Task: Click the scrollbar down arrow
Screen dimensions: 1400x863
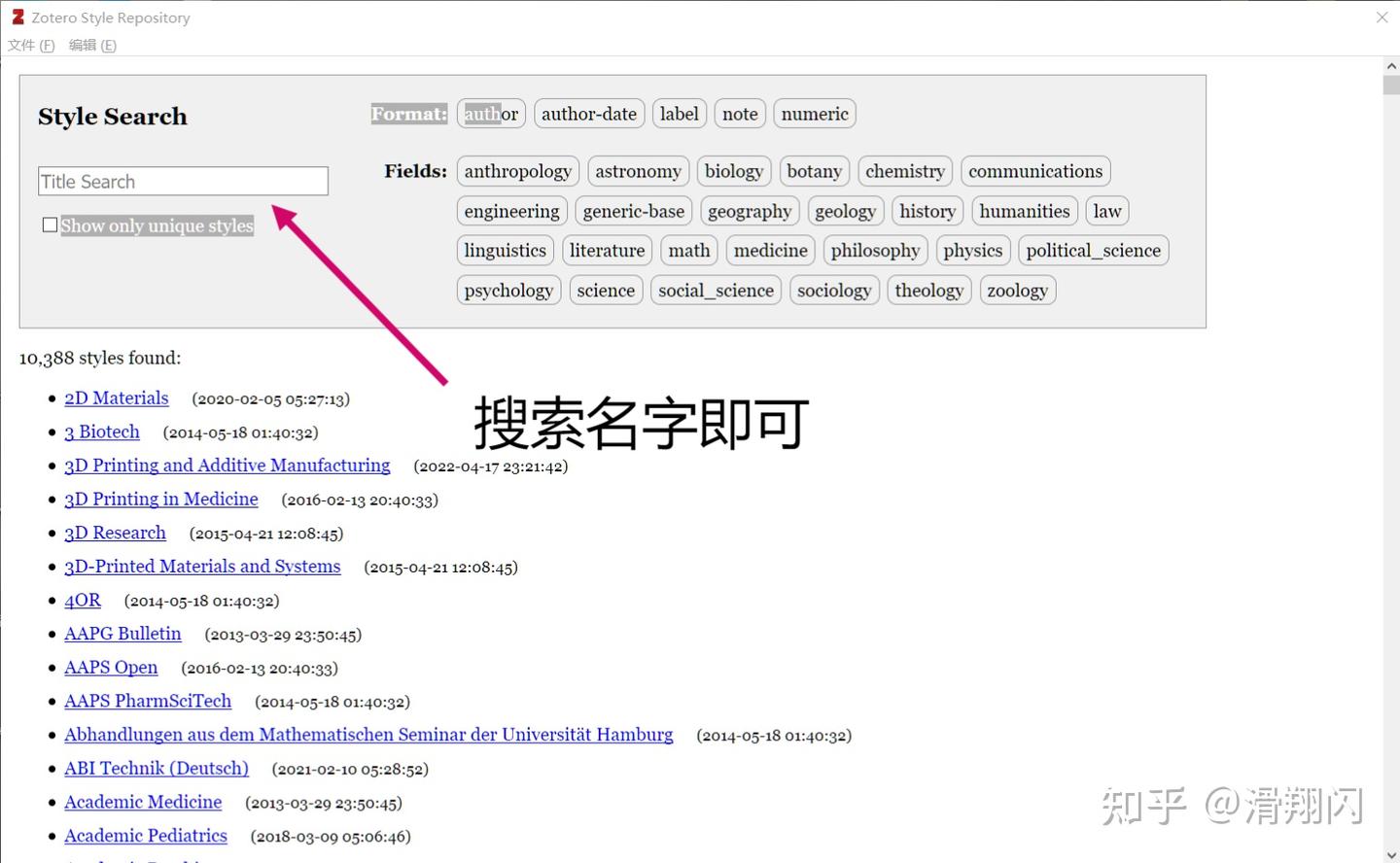Action: [1391, 855]
